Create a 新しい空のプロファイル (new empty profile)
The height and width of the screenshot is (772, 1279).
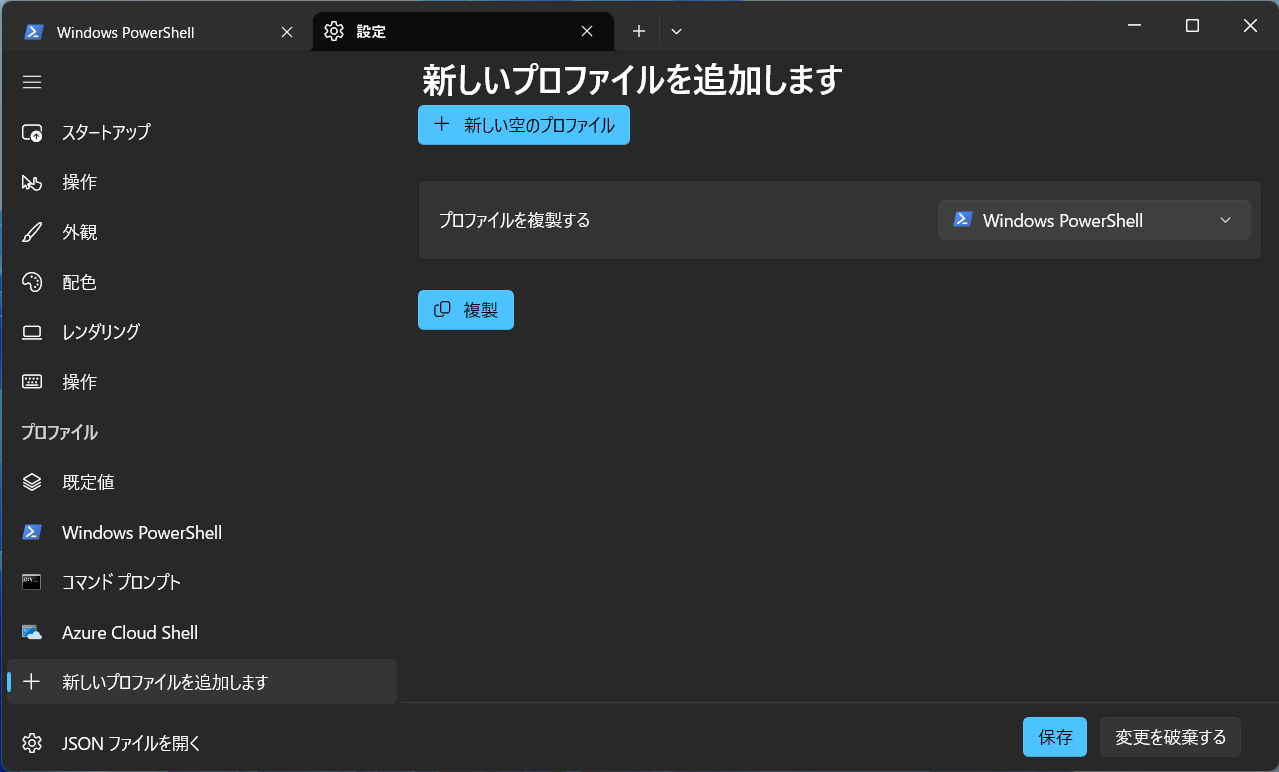[523, 124]
